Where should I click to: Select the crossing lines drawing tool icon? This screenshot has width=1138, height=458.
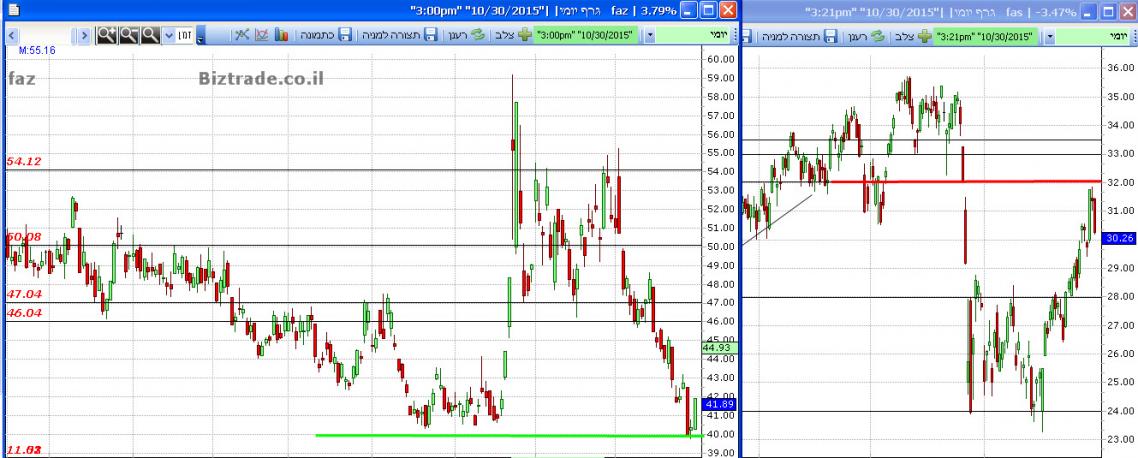(x=242, y=35)
